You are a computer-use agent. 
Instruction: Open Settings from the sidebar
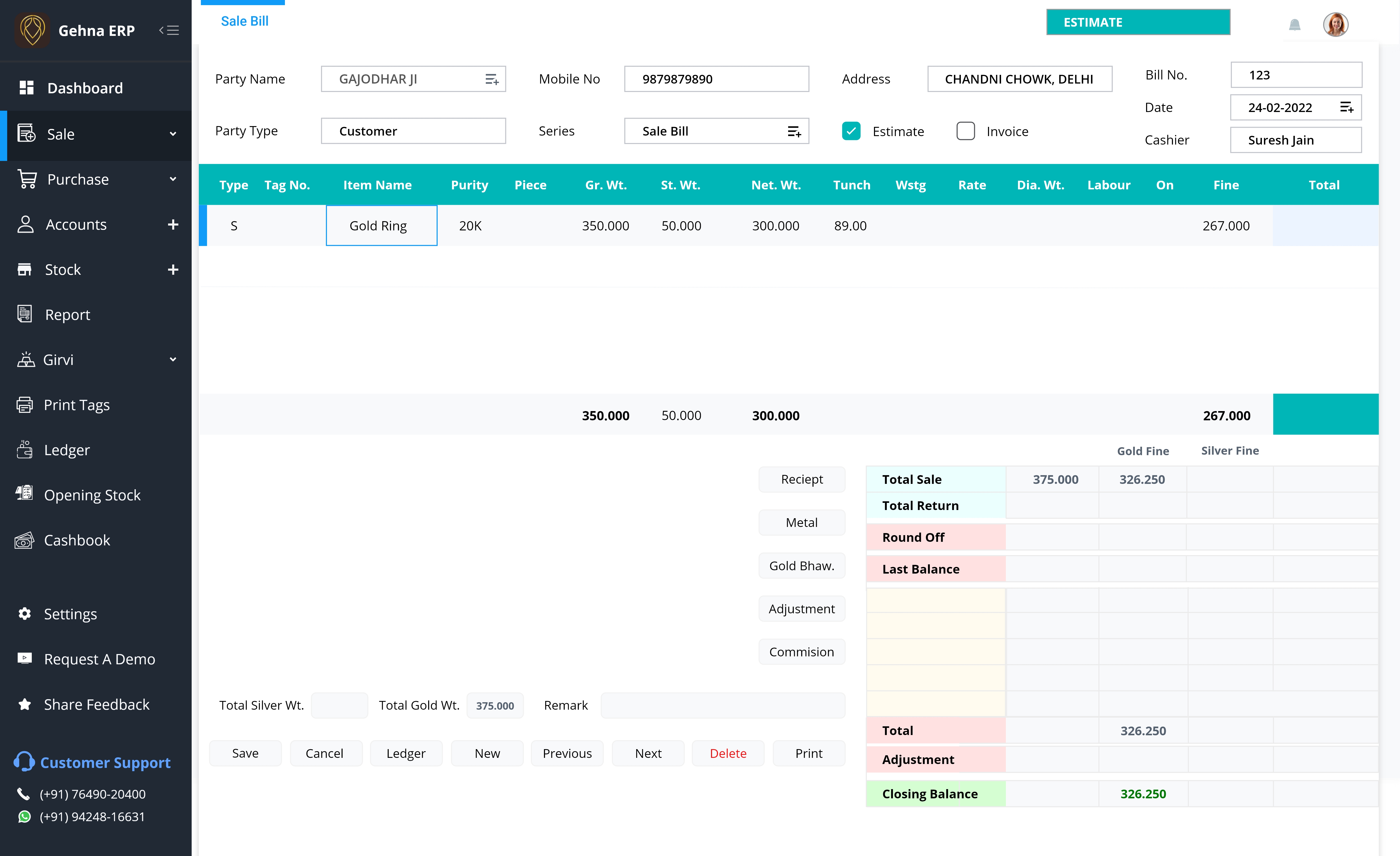click(70, 614)
